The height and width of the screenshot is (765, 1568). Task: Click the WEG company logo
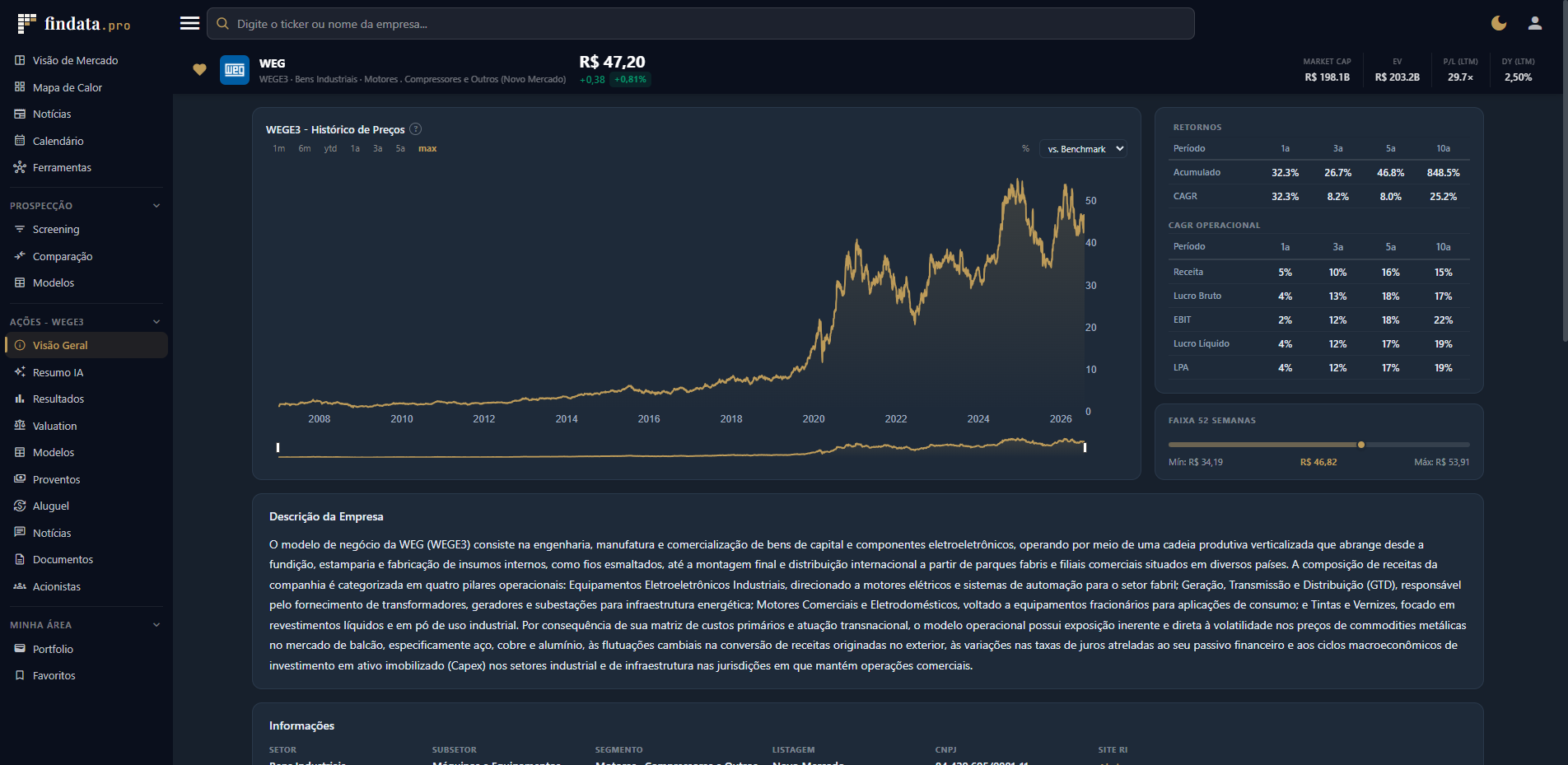pyautogui.click(x=235, y=70)
